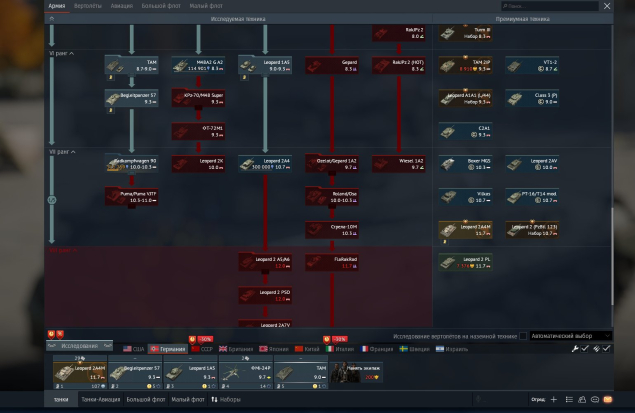The height and width of the screenshot is (413, 635).
Task: Select the premium Leopard 2 PL card
Action: tap(466, 262)
